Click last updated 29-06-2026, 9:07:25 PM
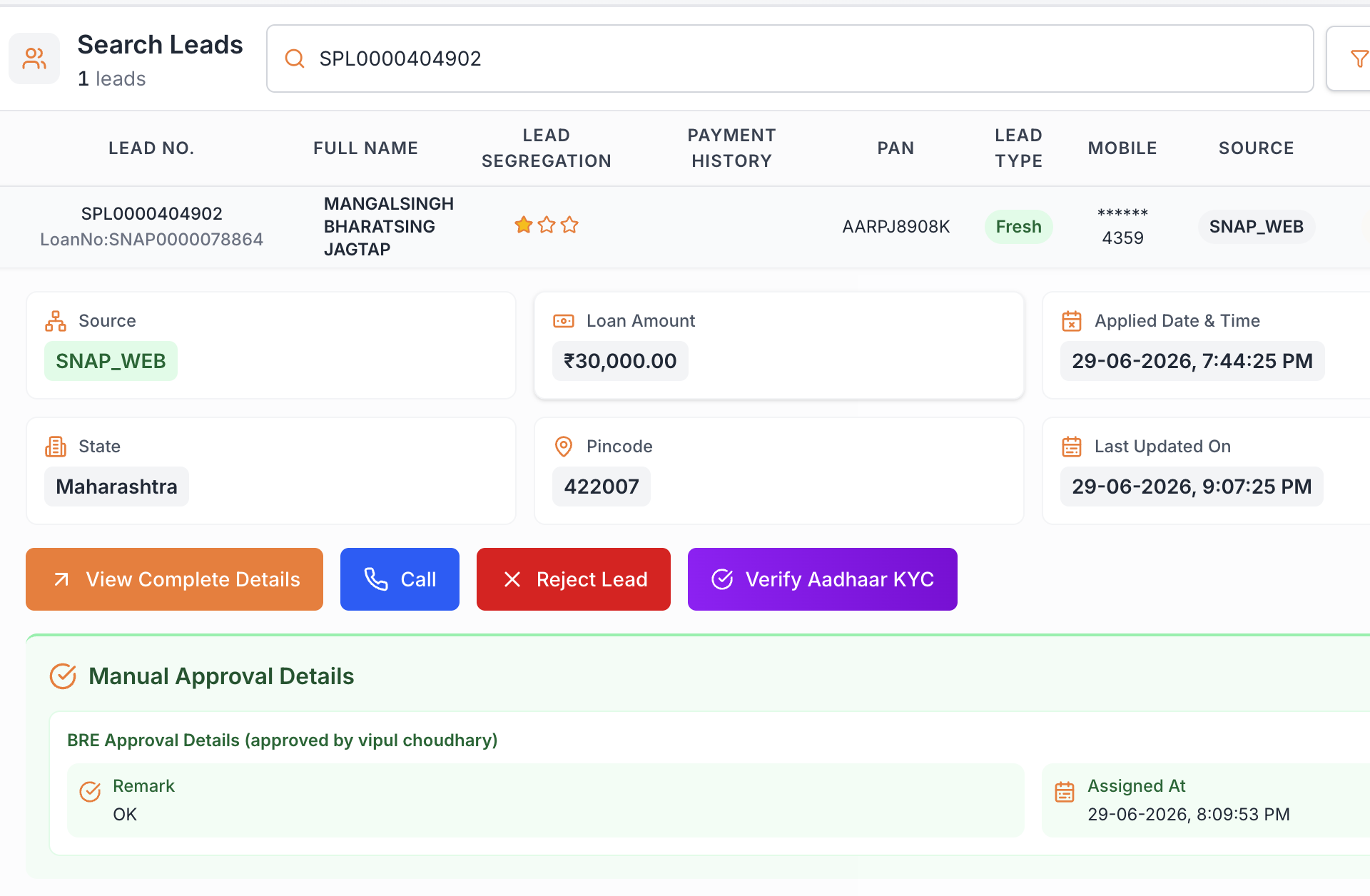The image size is (1370, 896). (x=1192, y=487)
